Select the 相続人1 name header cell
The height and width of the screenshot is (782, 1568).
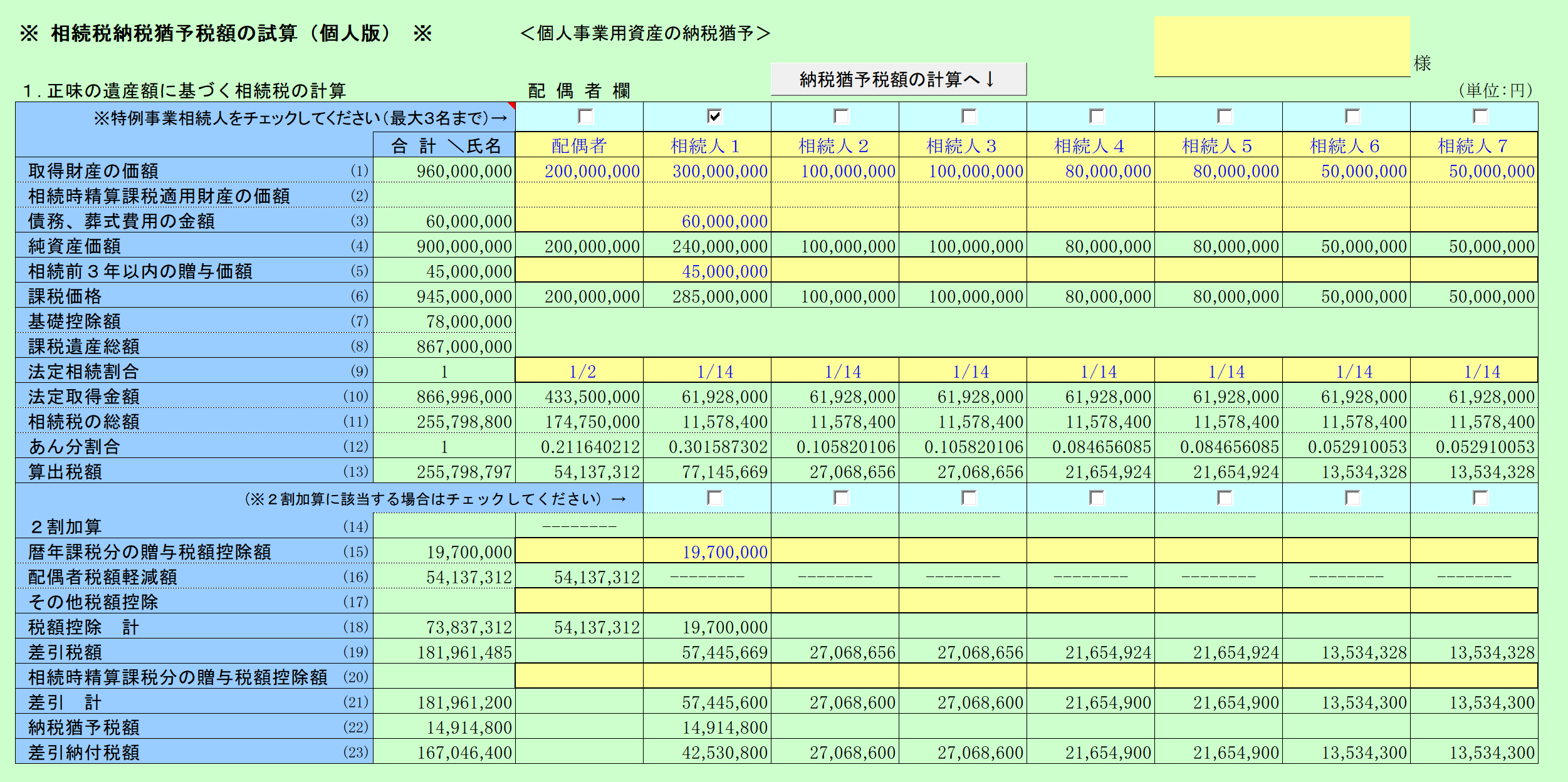tap(707, 145)
